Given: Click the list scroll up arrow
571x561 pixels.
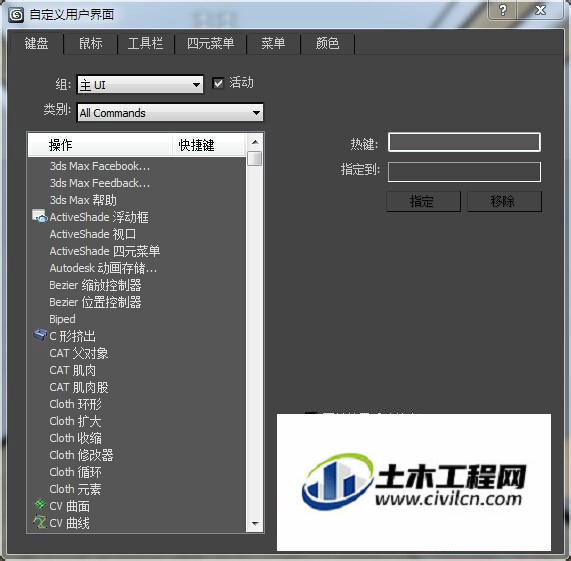Looking at the screenshot, I should pyautogui.click(x=255, y=142).
